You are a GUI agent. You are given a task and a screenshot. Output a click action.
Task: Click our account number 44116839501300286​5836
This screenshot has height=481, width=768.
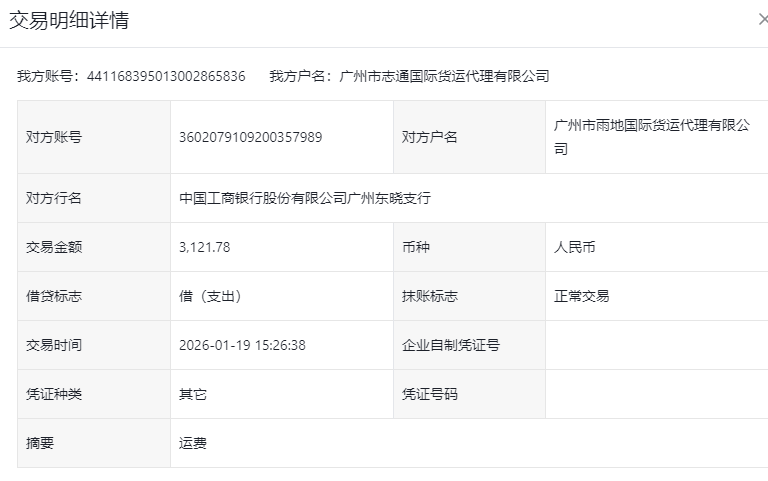click(166, 76)
